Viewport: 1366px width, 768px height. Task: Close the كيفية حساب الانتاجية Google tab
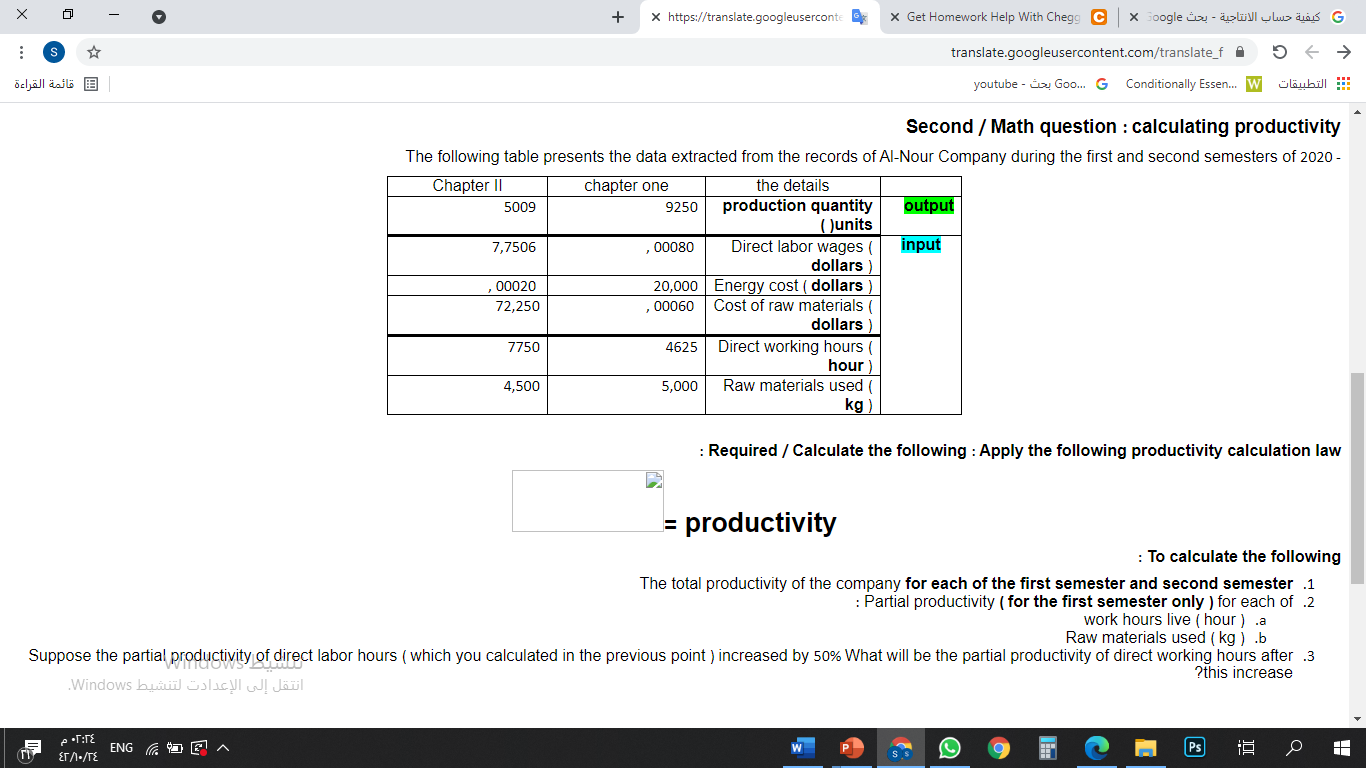click(x=1134, y=17)
